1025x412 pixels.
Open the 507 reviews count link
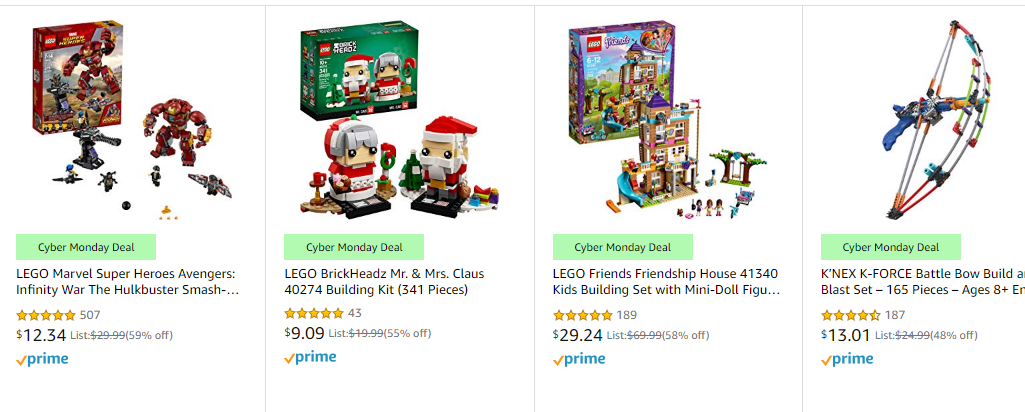(x=90, y=315)
